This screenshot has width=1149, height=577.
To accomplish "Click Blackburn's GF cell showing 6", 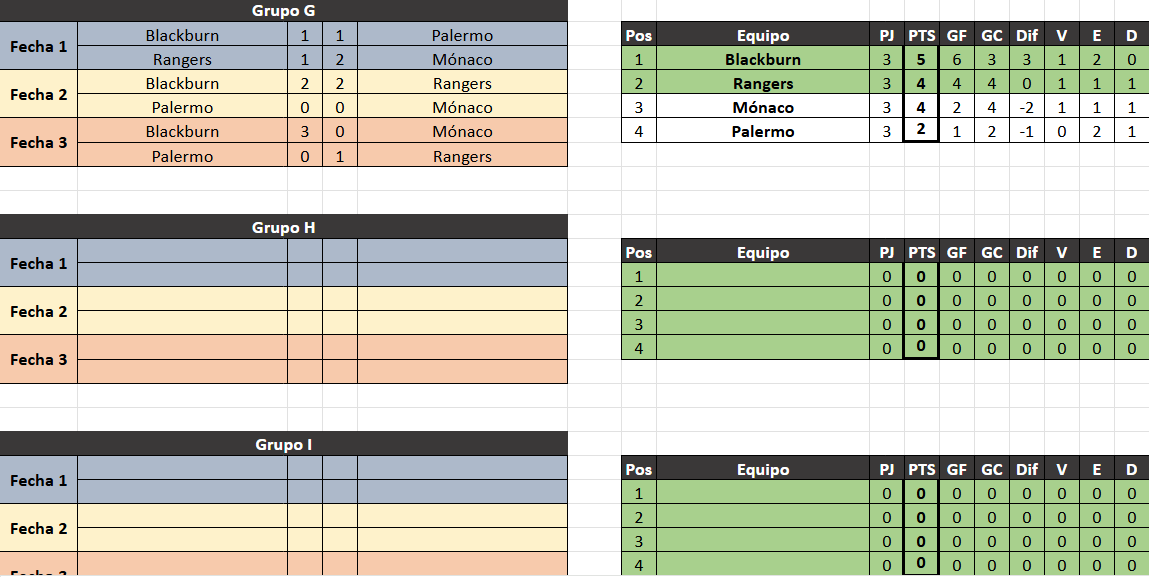I will pyautogui.click(x=956, y=59).
